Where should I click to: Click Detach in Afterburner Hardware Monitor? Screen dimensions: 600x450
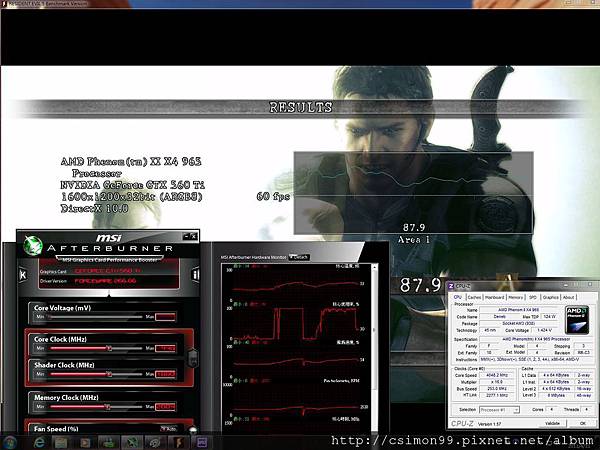[299, 257]
